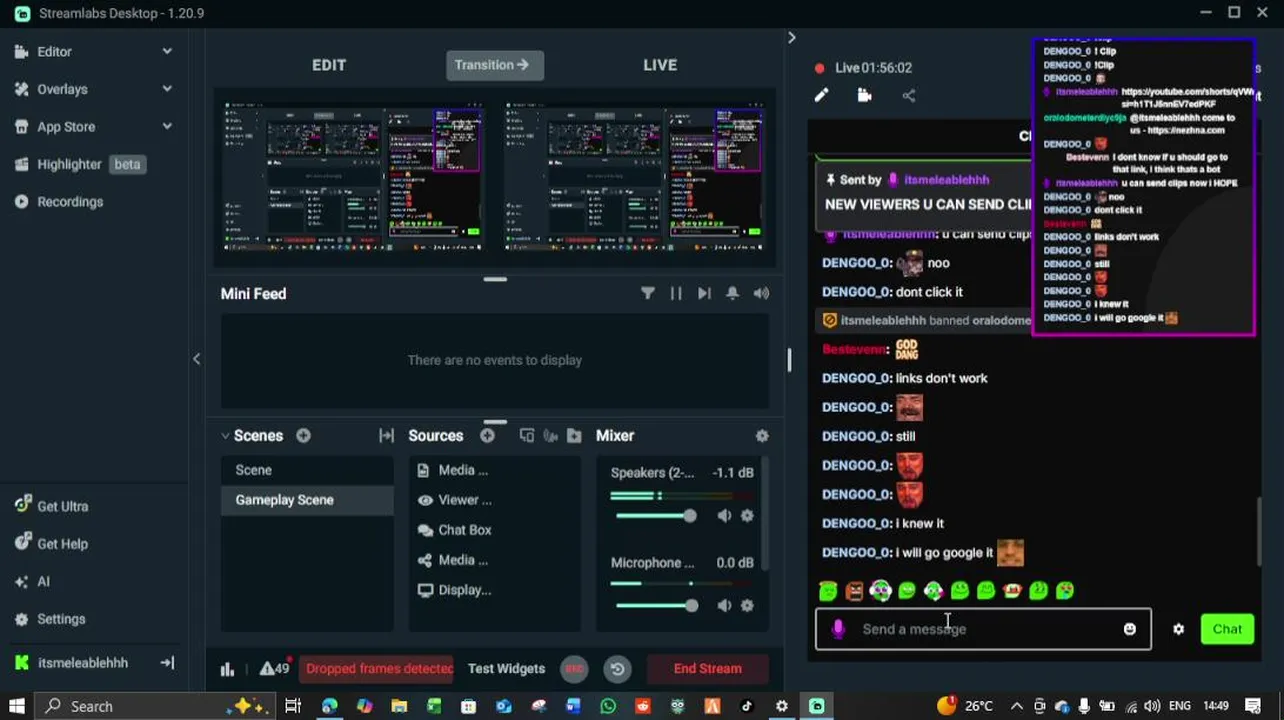
Task: Collapse the chat panel arrow
Action: [x=791, y=37]
